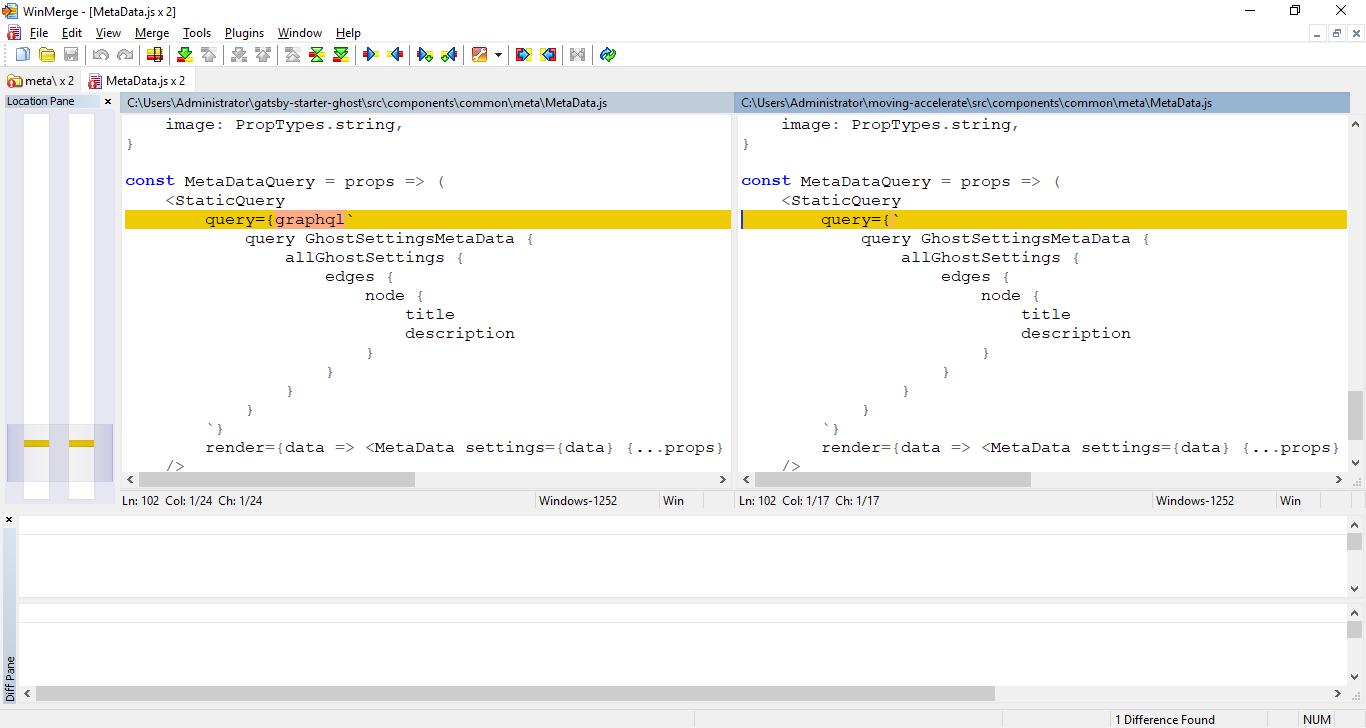Screen dimensions: 1366x728
Task: Click Diff Pane bottom horizontal scrollbar thumb
Action: [x=516, y=693]
